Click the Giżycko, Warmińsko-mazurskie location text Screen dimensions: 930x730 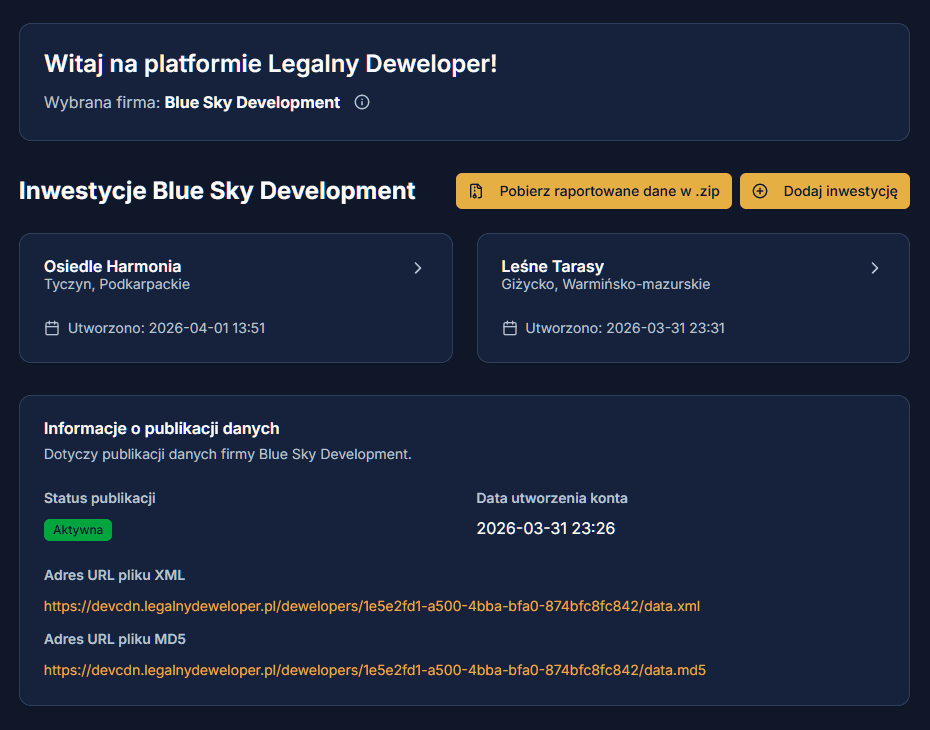tap(605, 284)
